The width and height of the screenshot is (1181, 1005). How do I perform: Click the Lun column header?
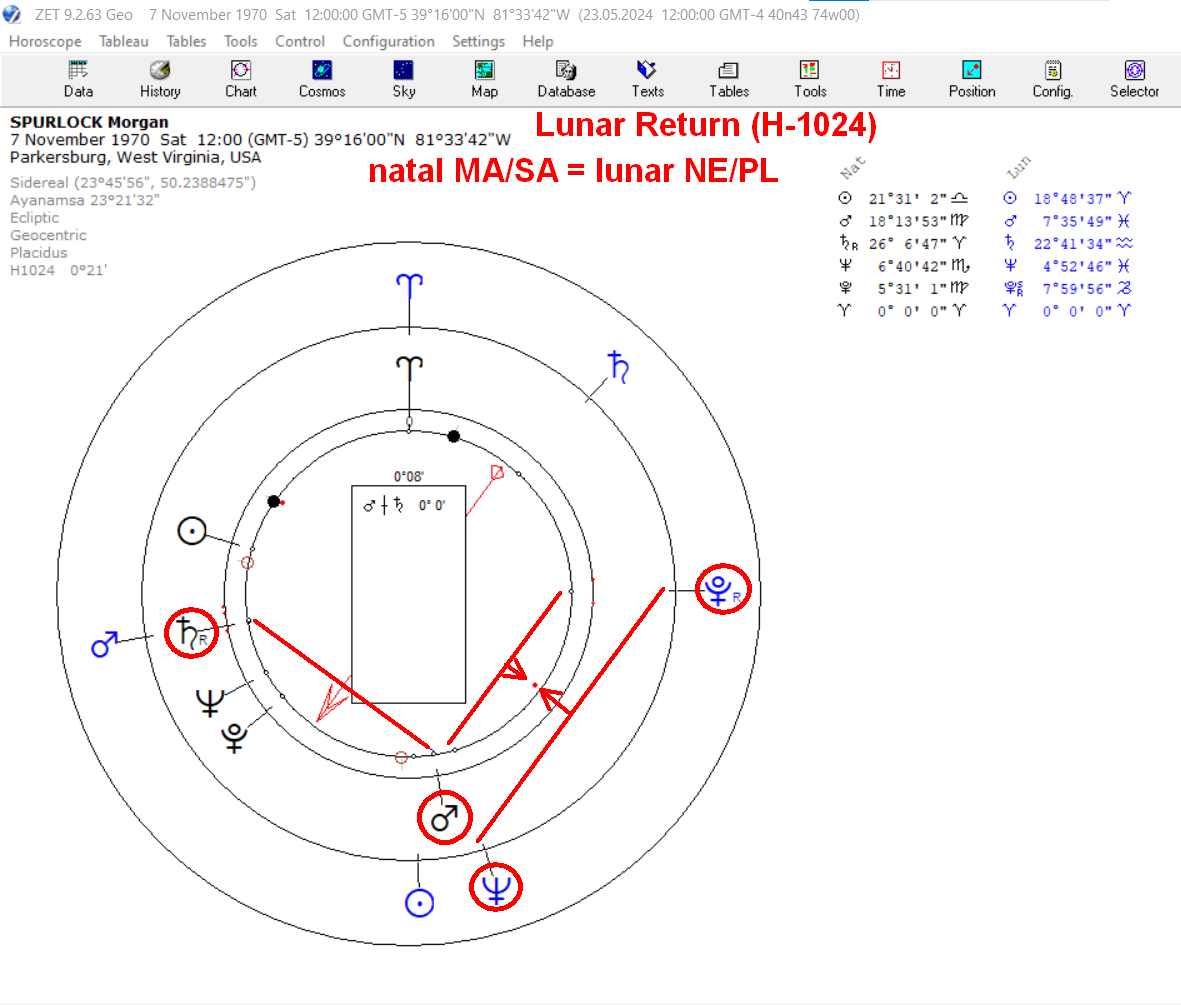[x=1019, y=167]
